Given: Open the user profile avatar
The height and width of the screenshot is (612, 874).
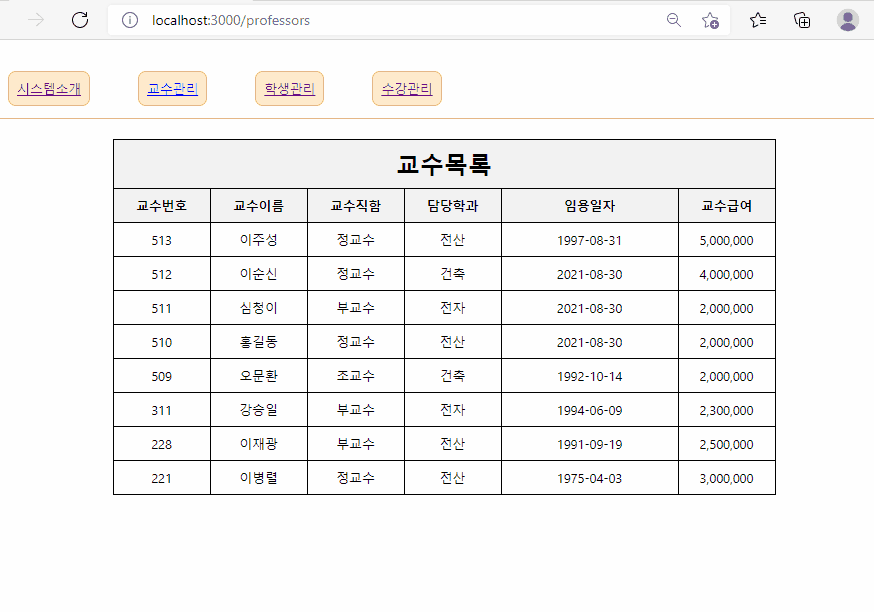Looking at the screenshot, I should click(x=848, y=20).
